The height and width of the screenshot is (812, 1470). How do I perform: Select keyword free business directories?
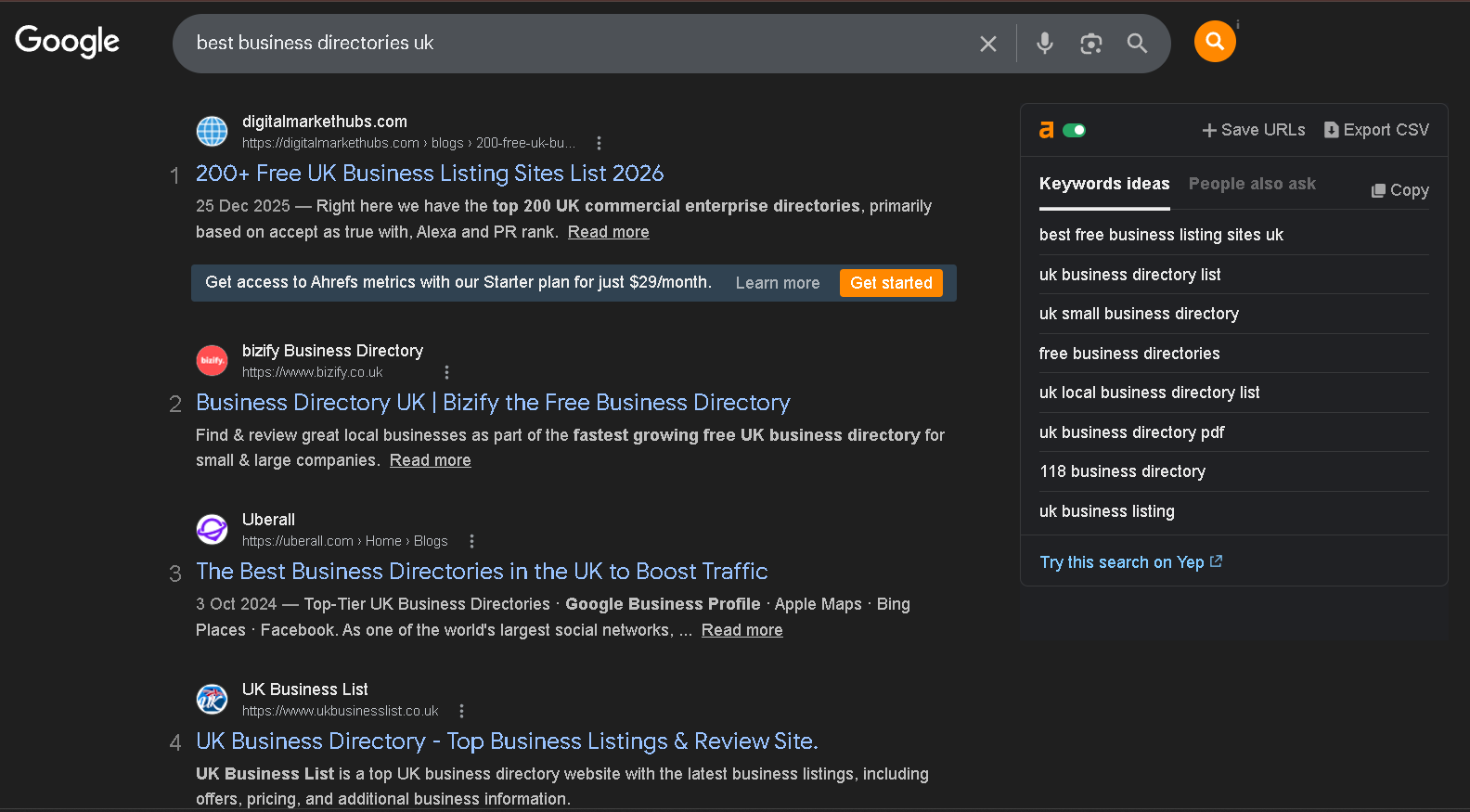pos(1129,354)
